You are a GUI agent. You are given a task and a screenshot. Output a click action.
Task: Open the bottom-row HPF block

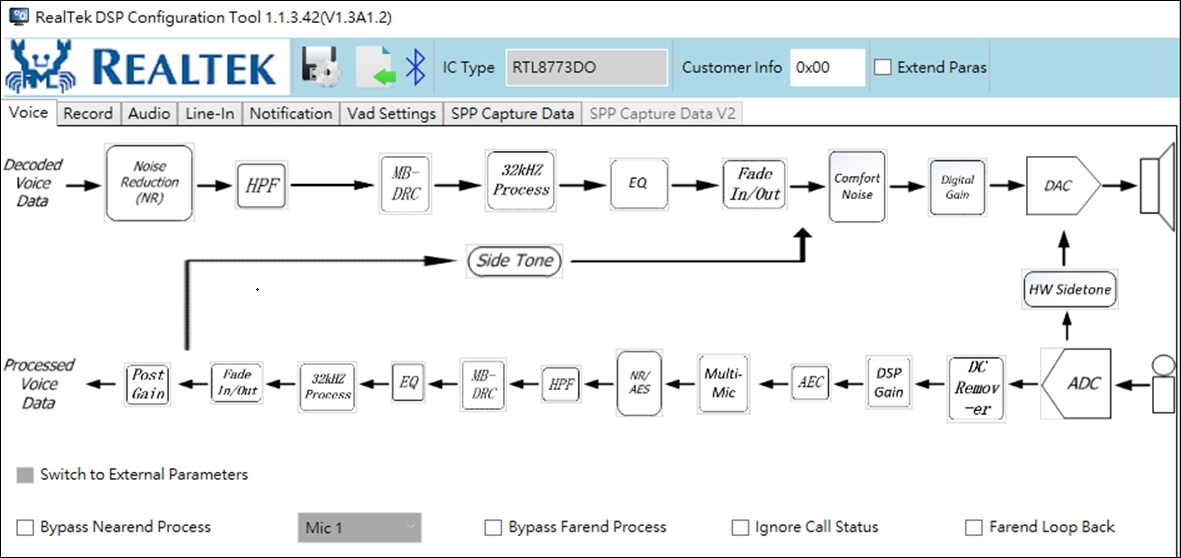tap(560, 383)
